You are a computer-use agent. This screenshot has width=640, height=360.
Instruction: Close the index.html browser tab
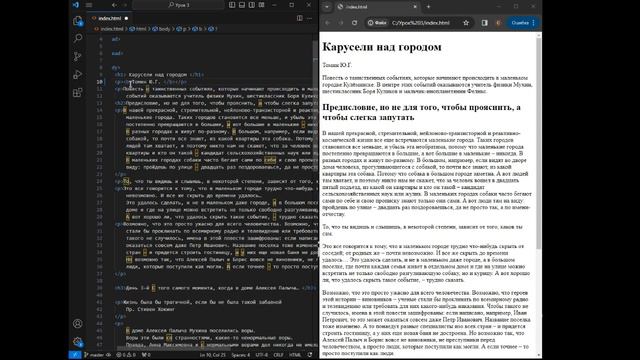point(415,7)
